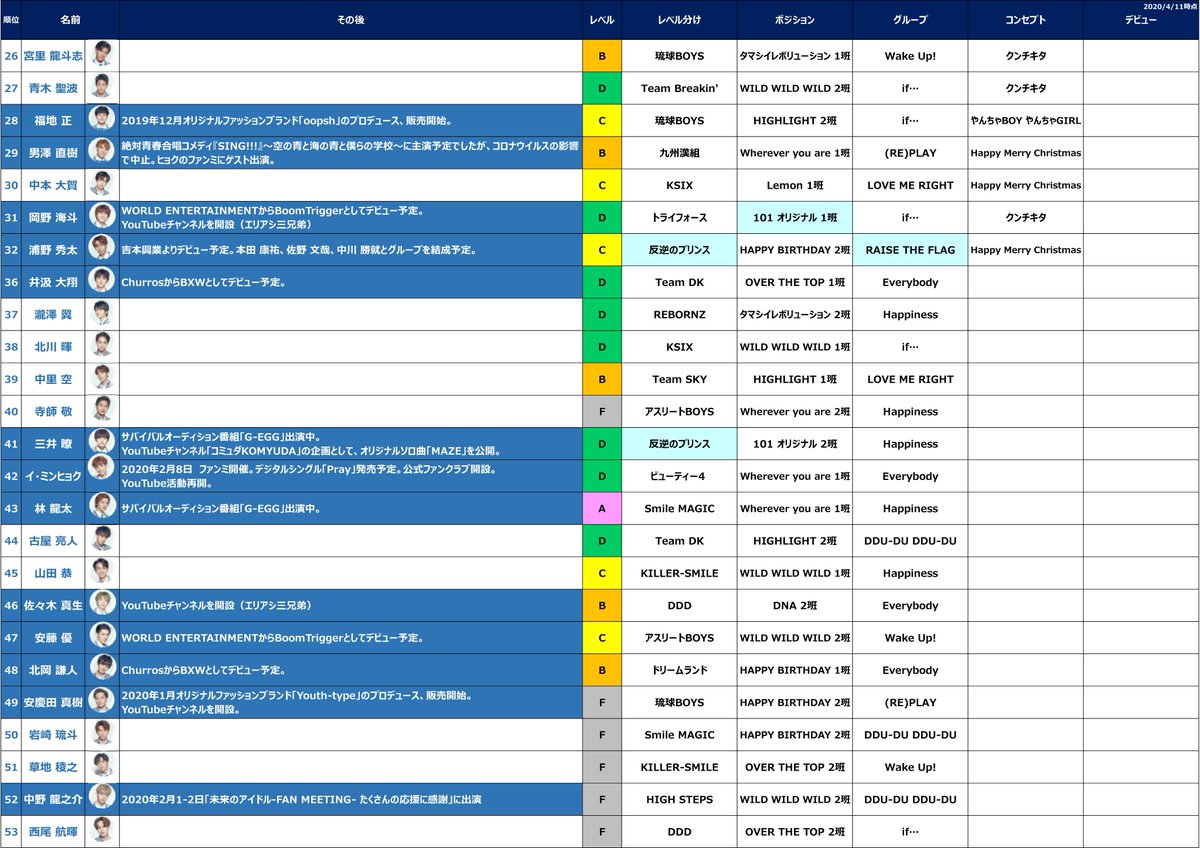This screenshot has height=848, width=1200.
Task: Click the レベル column header
Action: [x=602, y=20]
